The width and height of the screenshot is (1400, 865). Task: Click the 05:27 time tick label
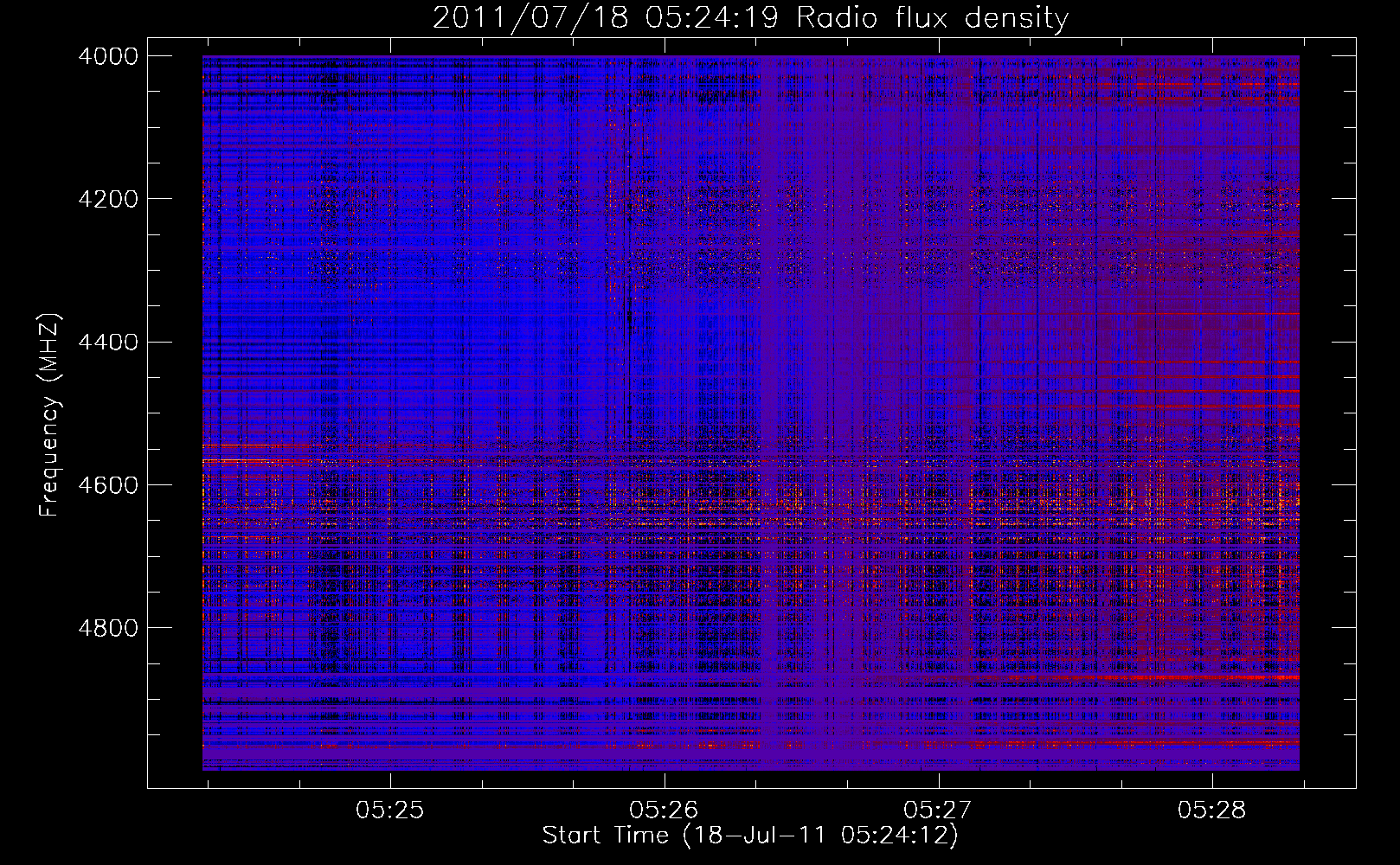pos(938,811)
